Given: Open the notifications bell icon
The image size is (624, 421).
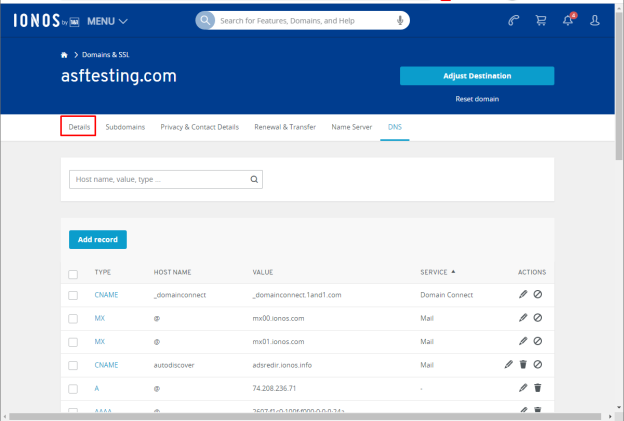Looking at the screenshot, I should [x=568, y=20].
